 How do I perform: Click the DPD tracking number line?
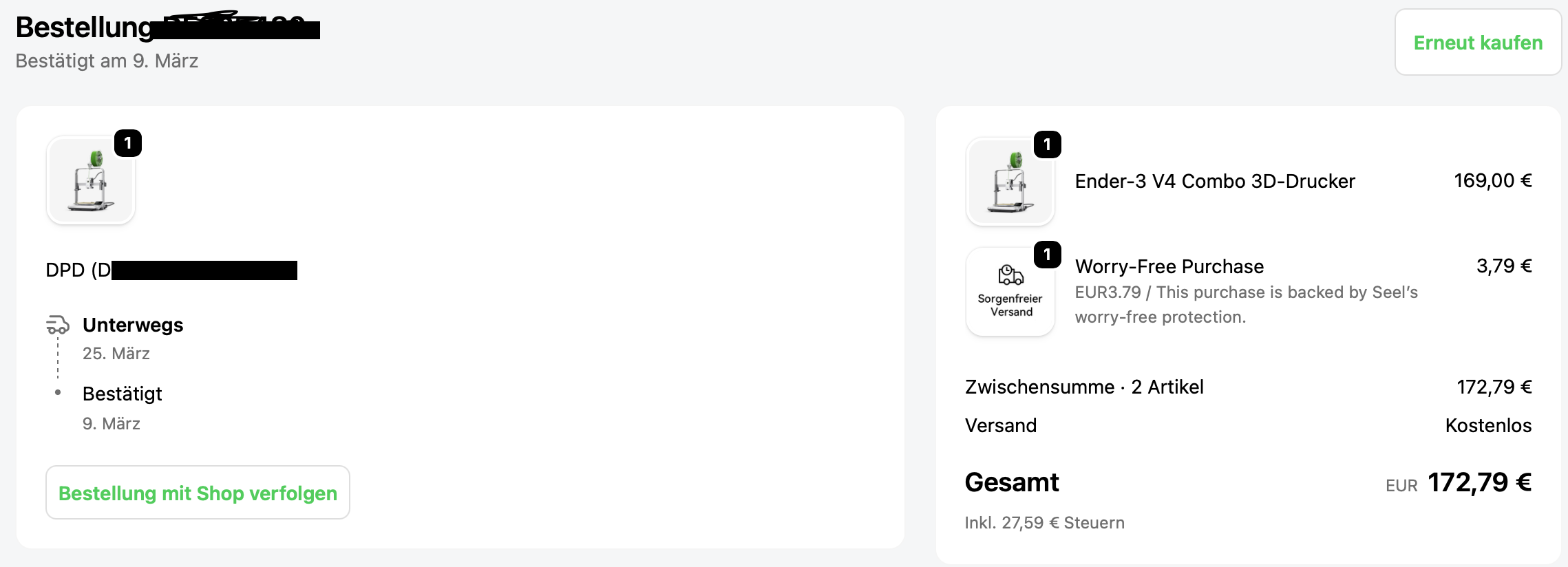tap(171, 270)
